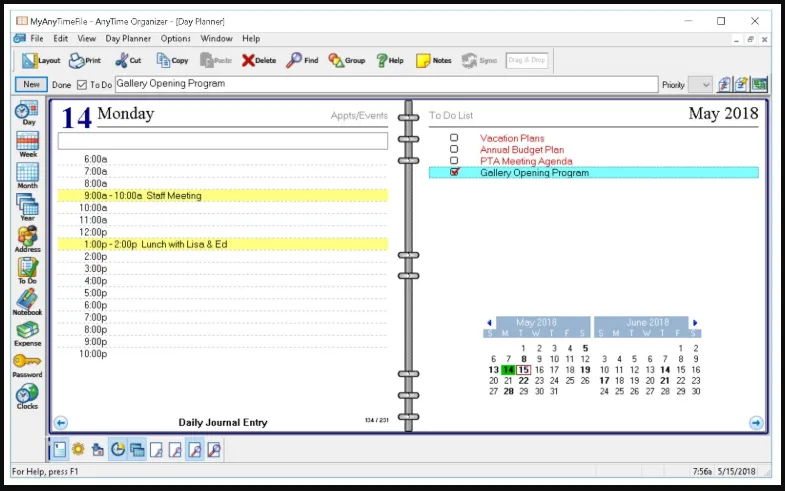785x491 pixels.
Task: Click the 3:00p time slot
Action: tap(223, 269)
